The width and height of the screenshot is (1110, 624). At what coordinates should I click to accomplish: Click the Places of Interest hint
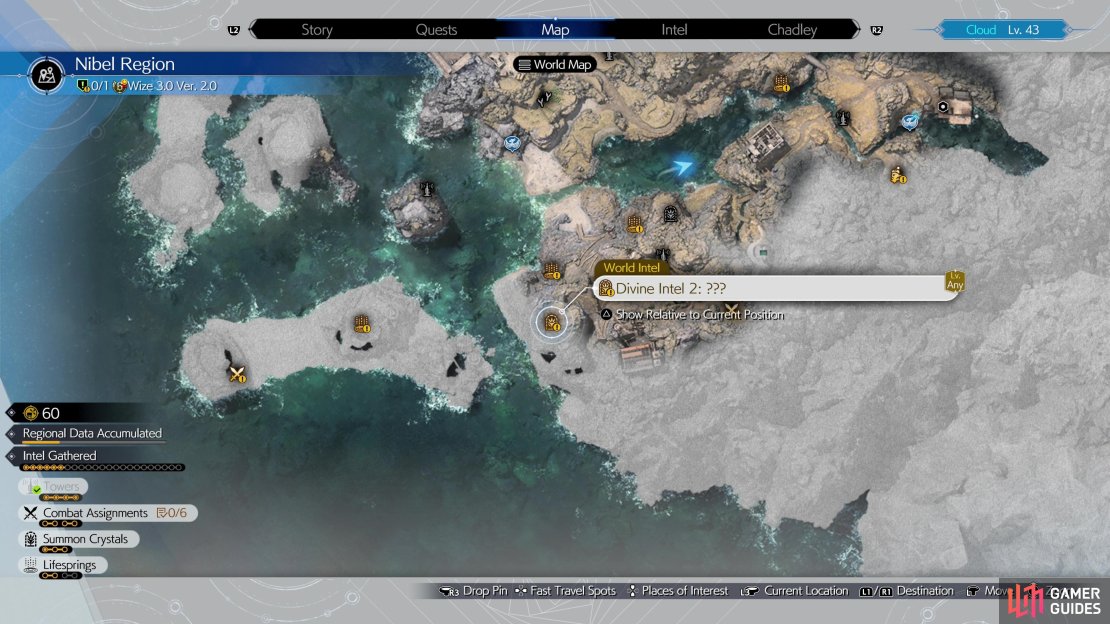pyautogui.click(x=678, y=591)
